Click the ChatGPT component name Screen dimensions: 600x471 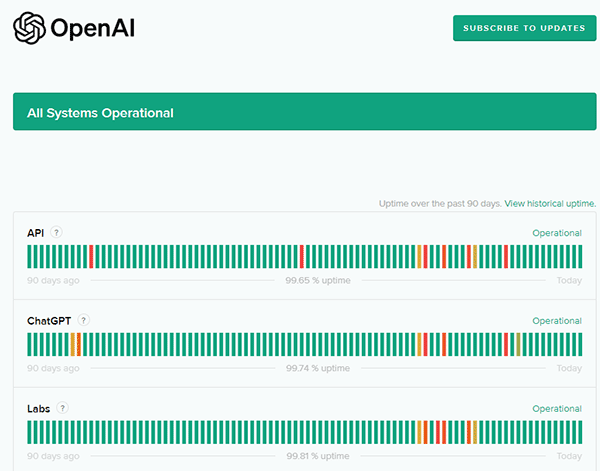coord(49,321)
